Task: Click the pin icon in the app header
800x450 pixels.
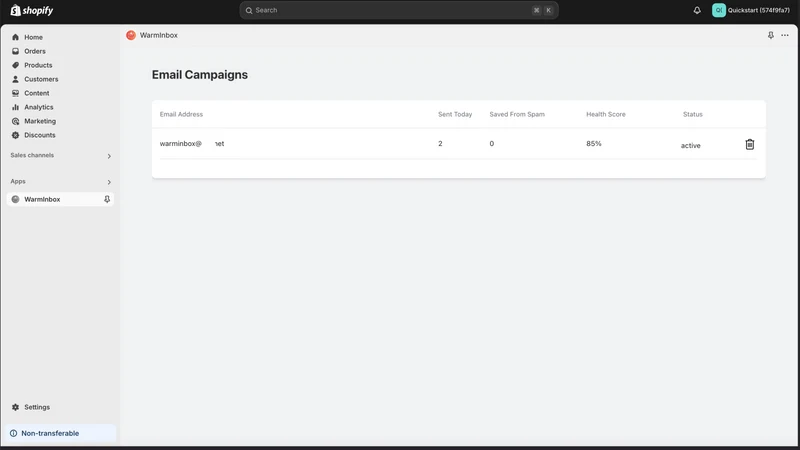Action: [770, 35]
